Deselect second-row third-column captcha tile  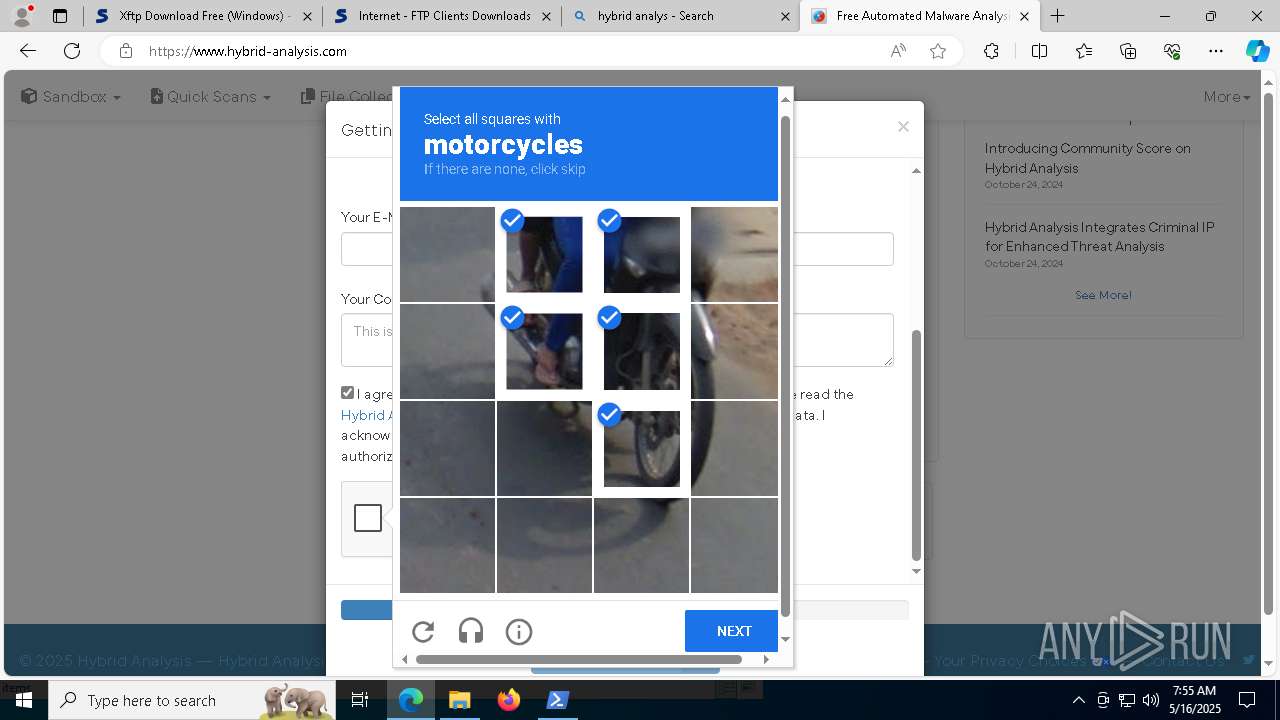641,351
